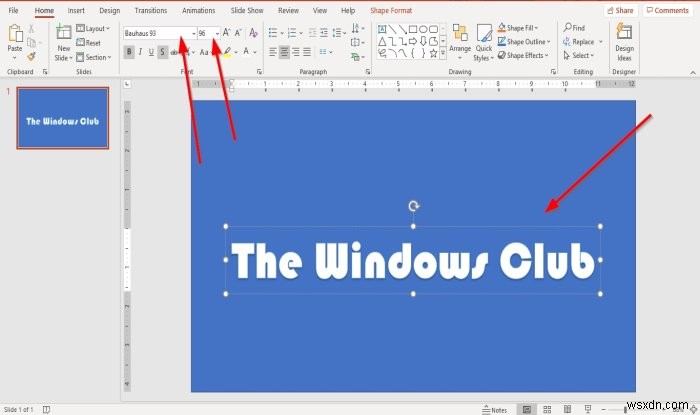
Task: Click Increase Font Size icon
Action: [x=226, y=33]
